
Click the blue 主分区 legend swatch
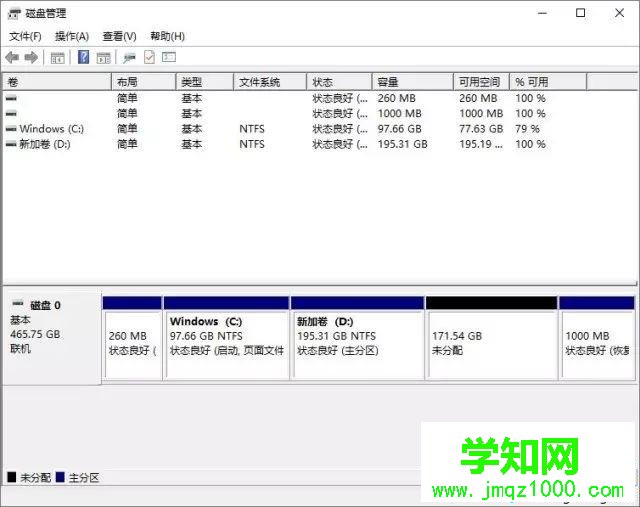tap(60, 477)
